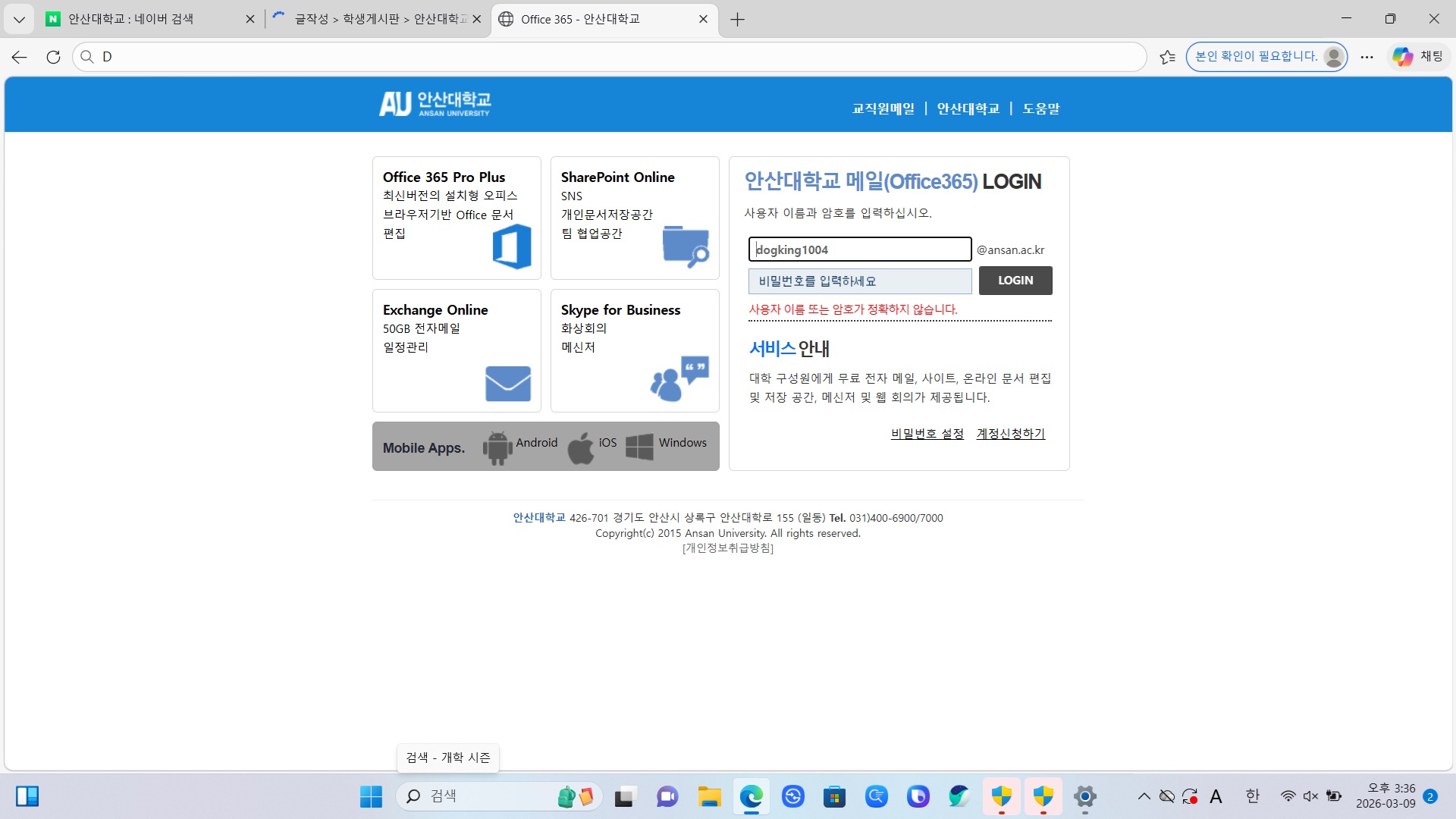Screen dimensions: 1456x819
Task: Toggle favorites star in the address bar
Action: 1167,56
